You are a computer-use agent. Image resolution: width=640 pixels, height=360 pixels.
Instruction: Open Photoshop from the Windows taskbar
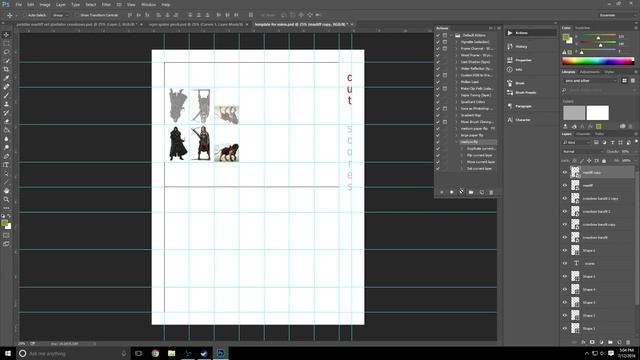point(220,353)
